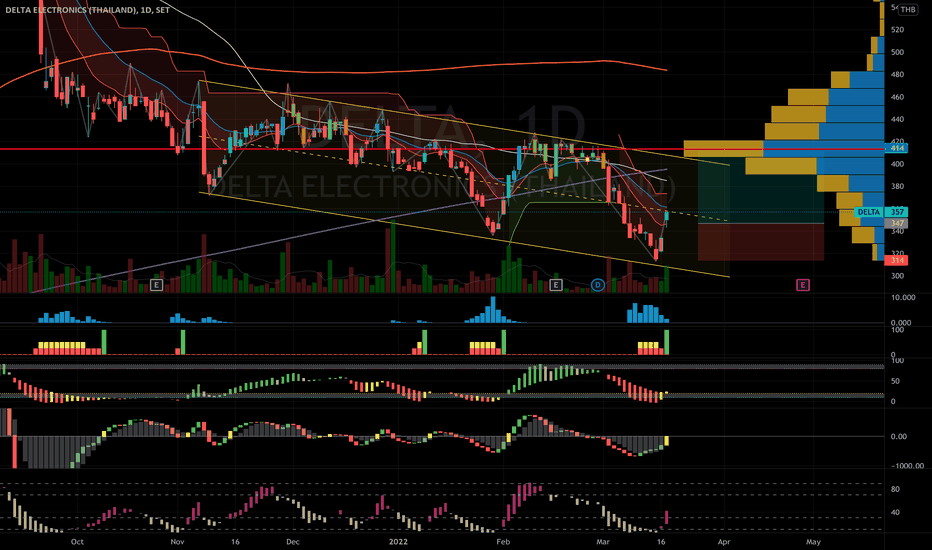Click the pink upcoming earnings E marker

802,285
